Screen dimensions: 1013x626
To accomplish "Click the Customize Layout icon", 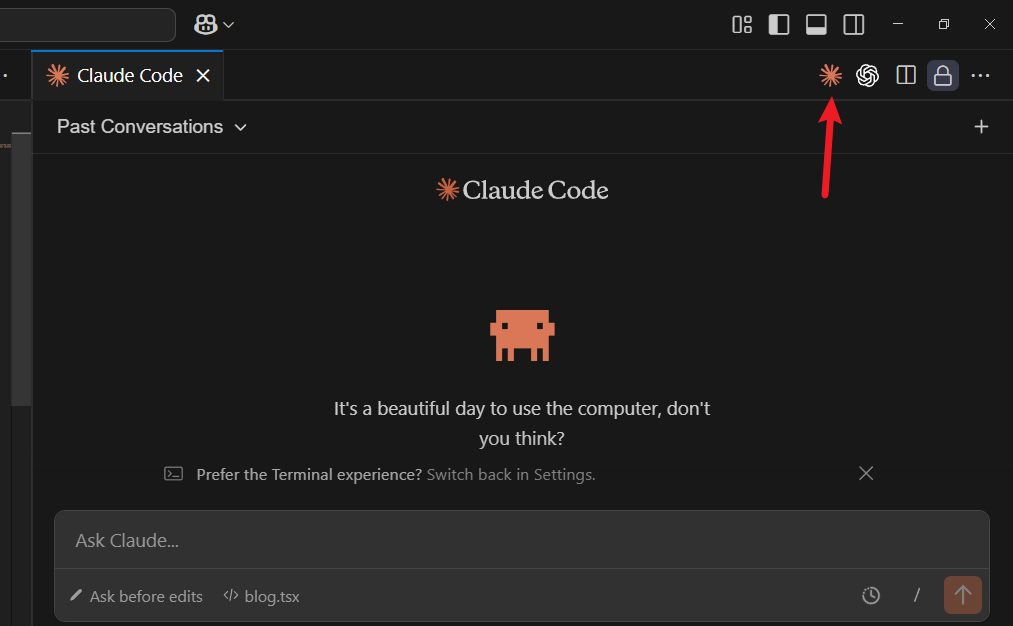I will click(742, 25).
